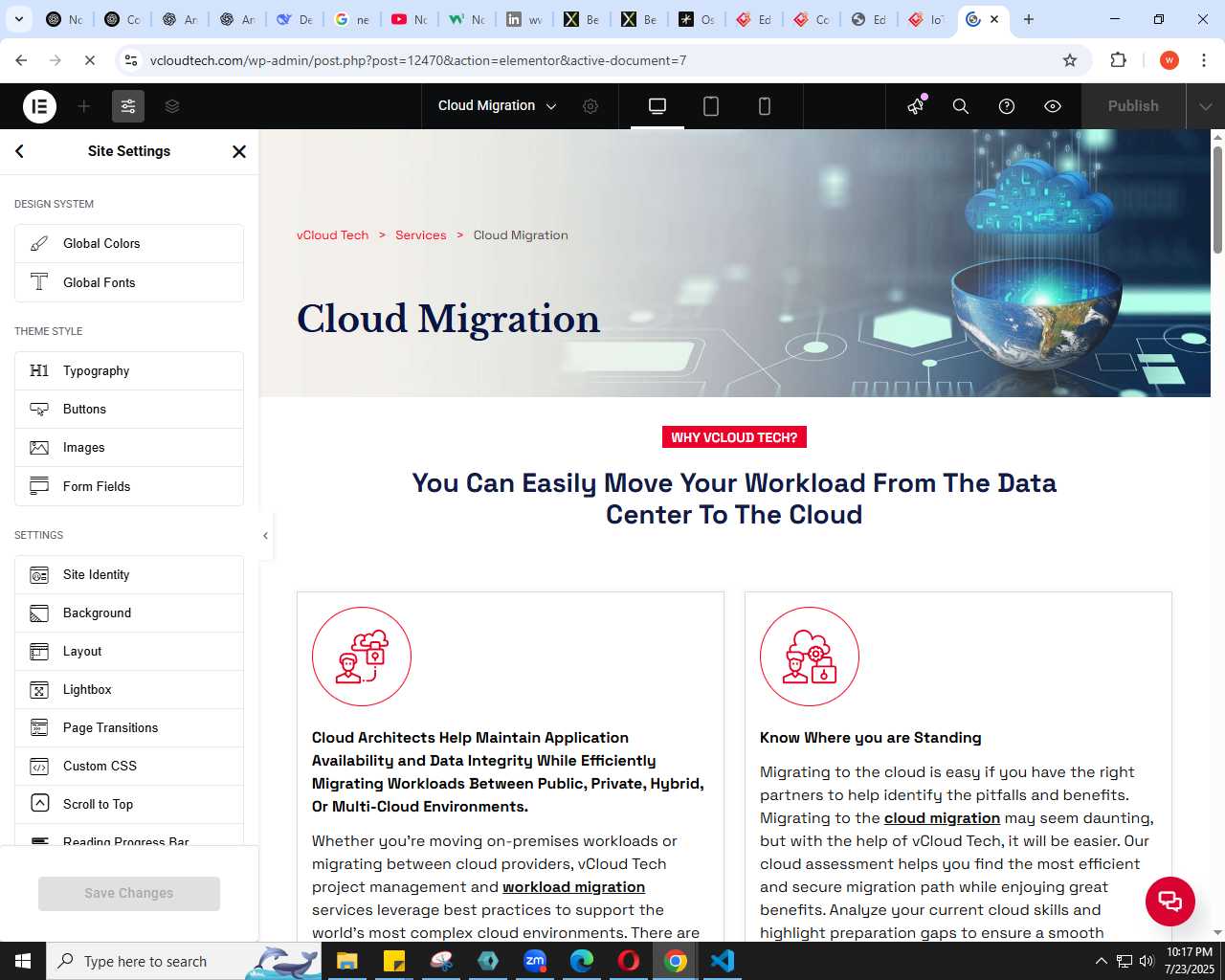1225x980 pixels.
Task: Collapse the panel with the side arrow
Action: point(265,536)
